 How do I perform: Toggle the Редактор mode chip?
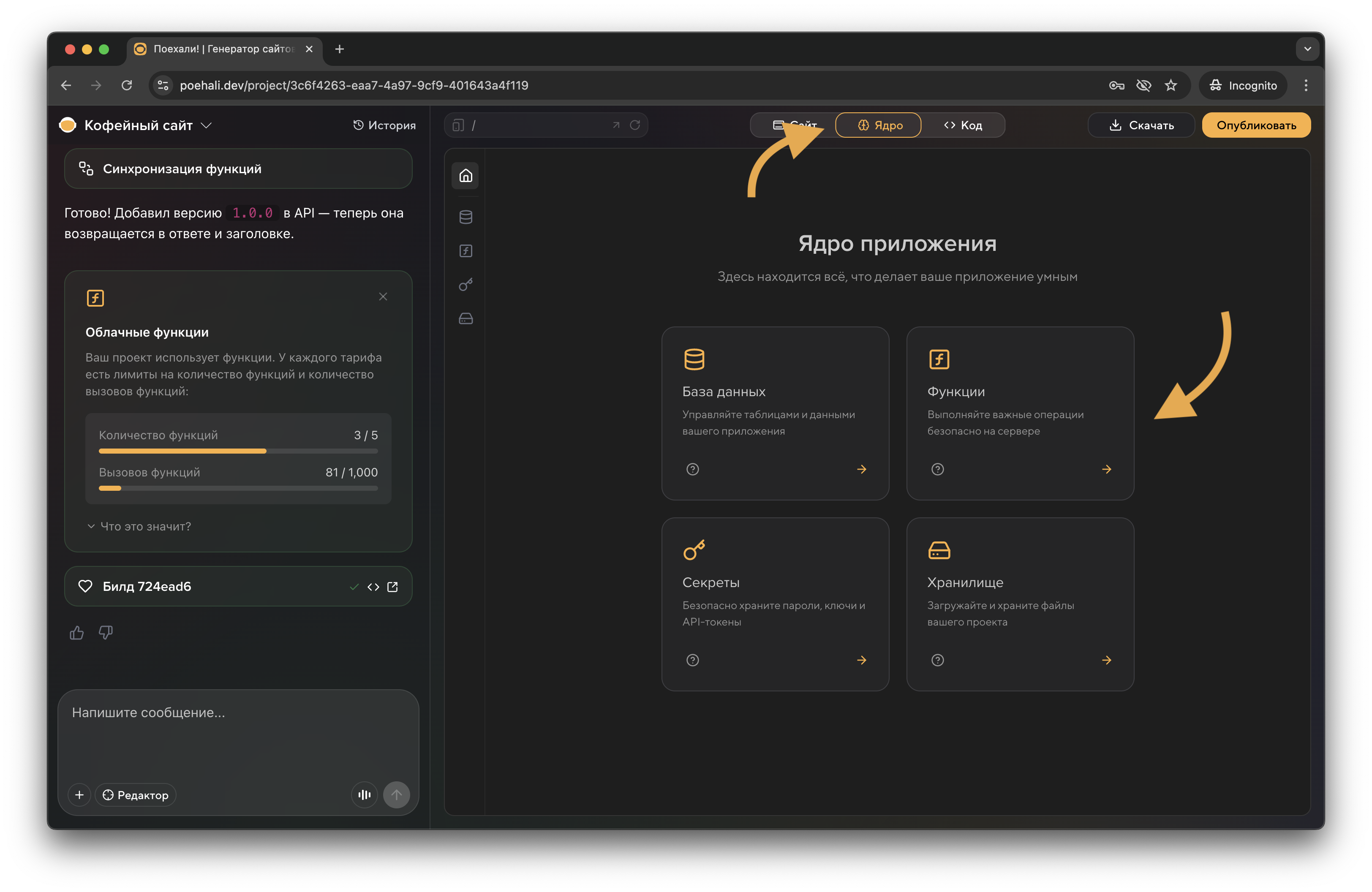(x=136, y=794)
